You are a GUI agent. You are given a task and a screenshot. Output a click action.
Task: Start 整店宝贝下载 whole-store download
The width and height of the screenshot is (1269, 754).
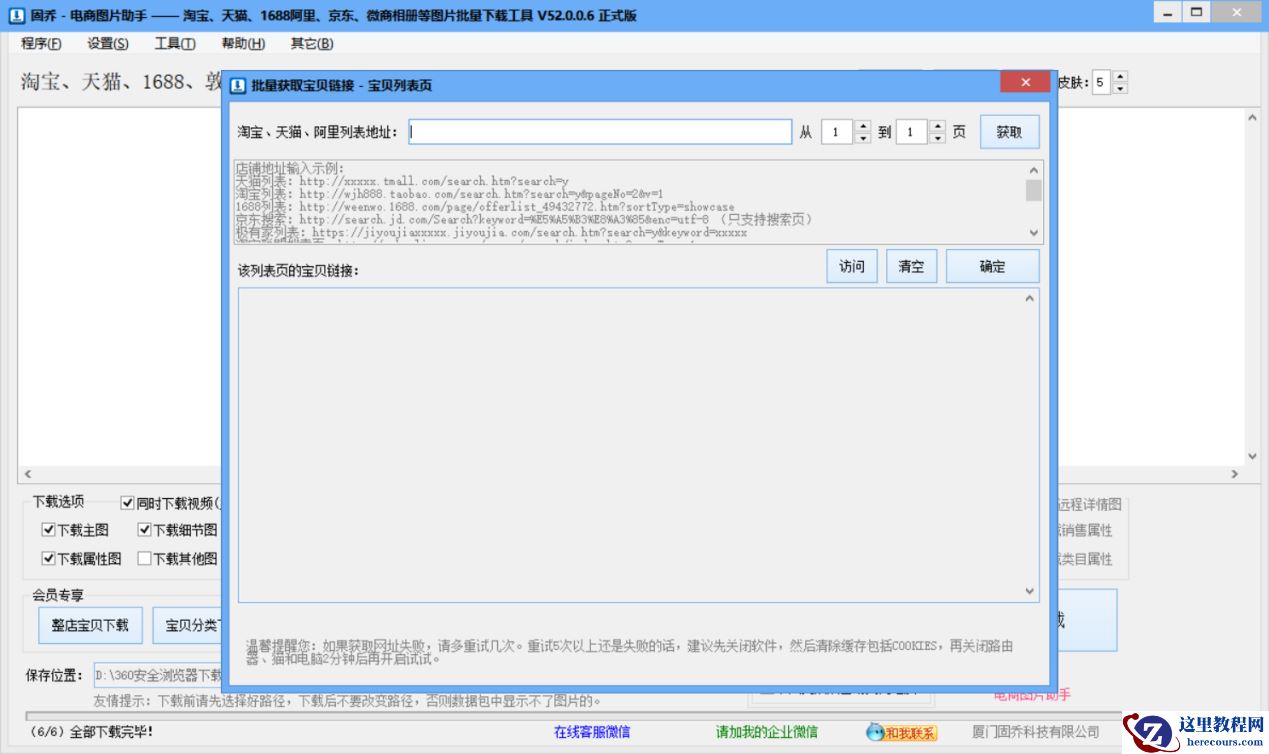pos(90,625)
